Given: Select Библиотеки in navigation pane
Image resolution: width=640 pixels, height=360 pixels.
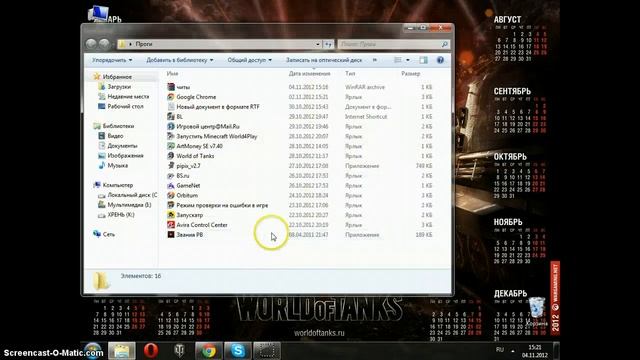Looking at the screenshot, I should 118,126.
